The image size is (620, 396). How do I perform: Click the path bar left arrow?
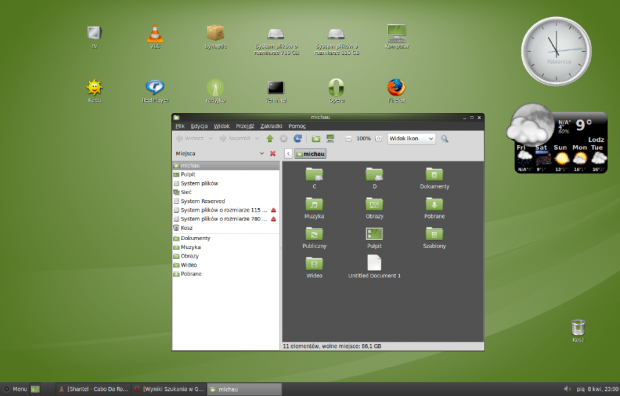coord(288,154)
